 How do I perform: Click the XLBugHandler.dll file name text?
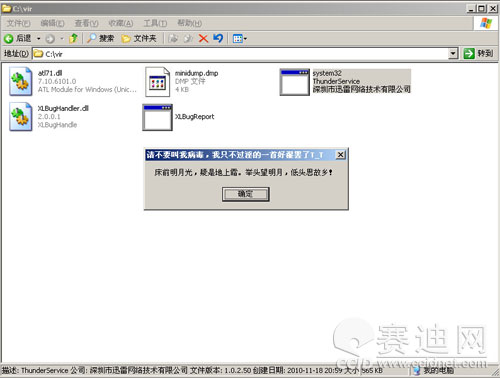point(63,108)
